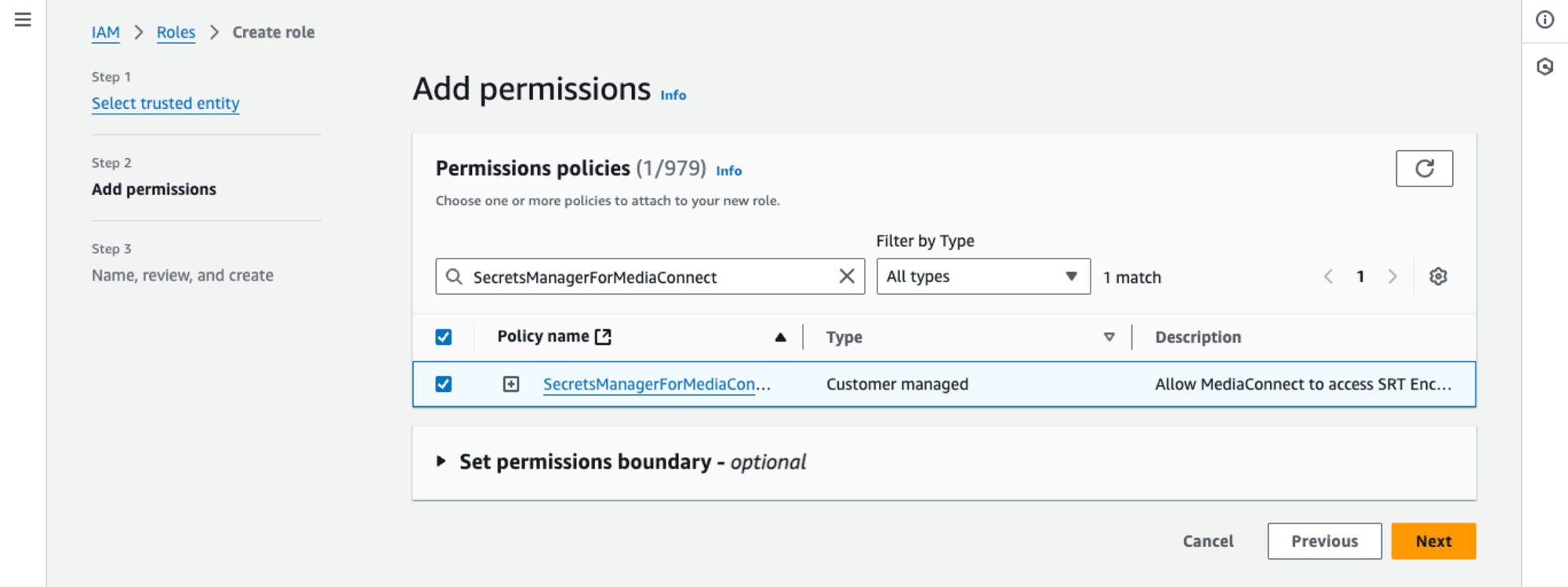Expand SecretsManagerForMediaConnect policy details
The height and width of the screenshot is (587, 1568).
[x=511, y=384]
